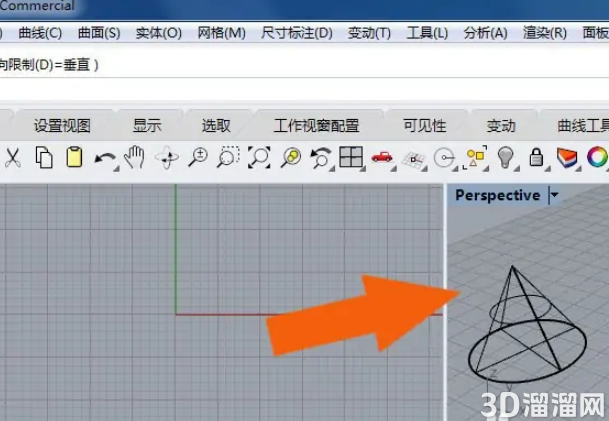
Task: Click the Four Viewports layout icon
Action: point(351,157)
